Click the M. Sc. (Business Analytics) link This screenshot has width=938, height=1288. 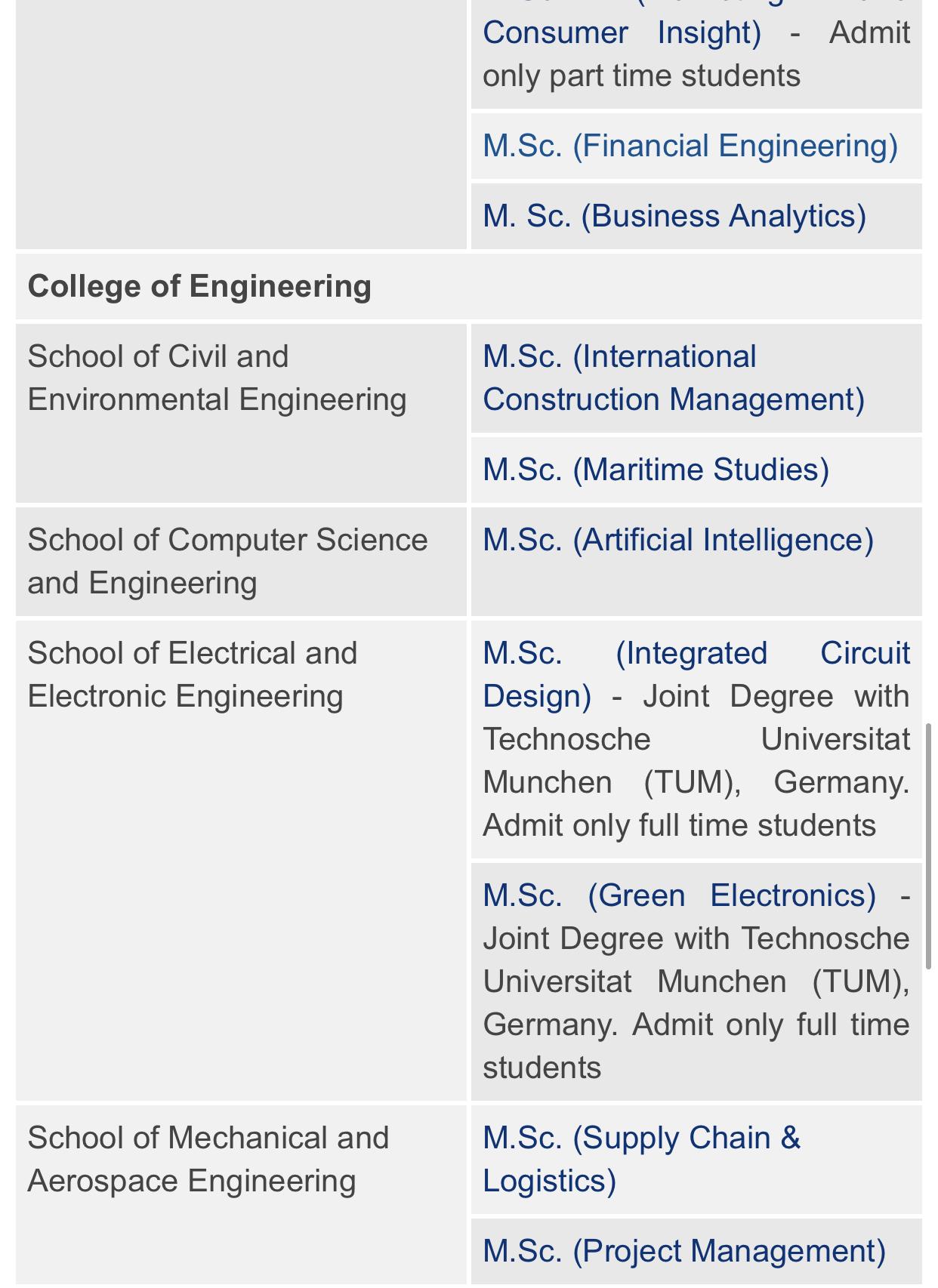[x=674, y=216]
